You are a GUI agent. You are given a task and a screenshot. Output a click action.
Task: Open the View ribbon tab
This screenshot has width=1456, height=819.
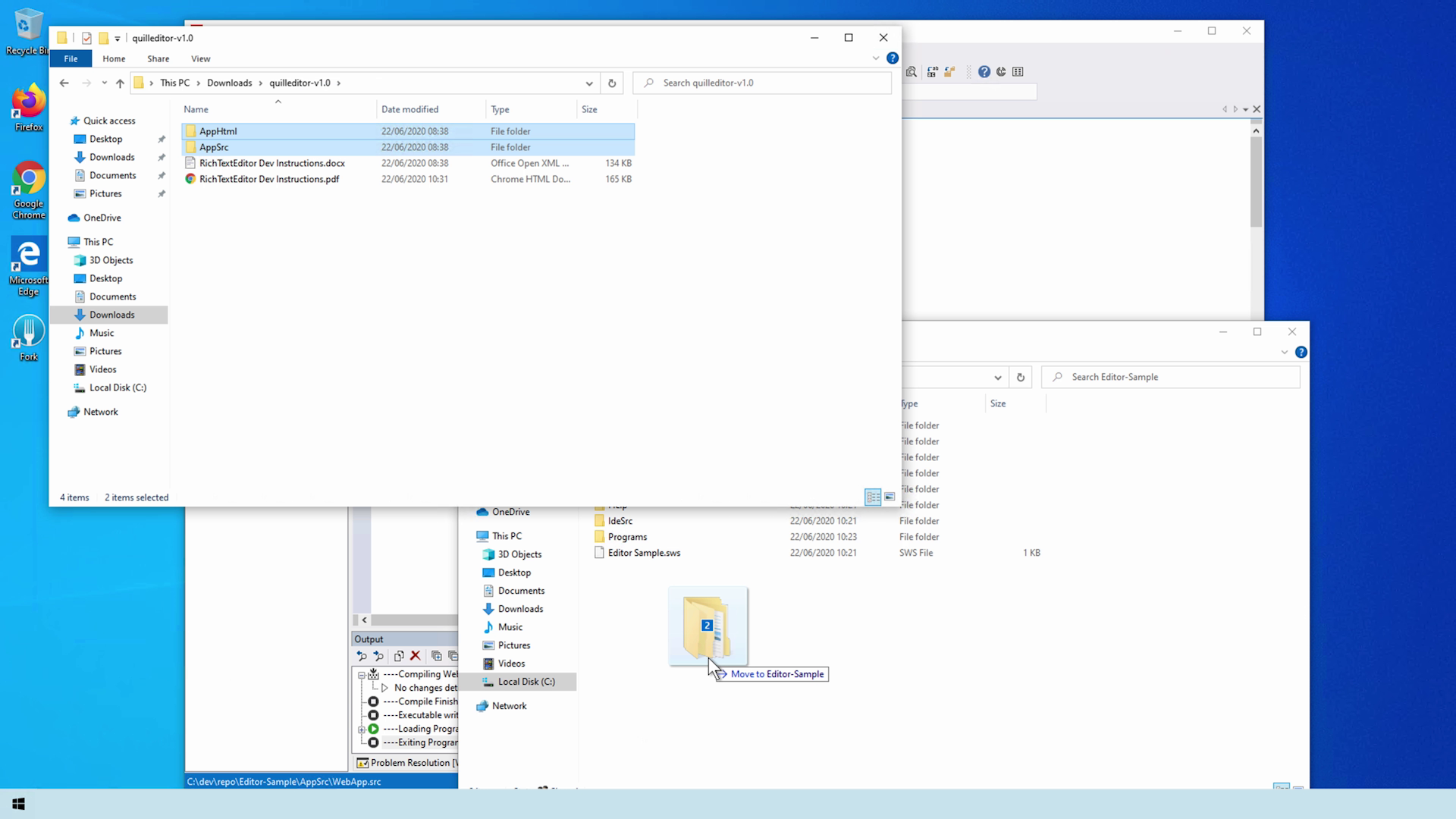[200, 58]
